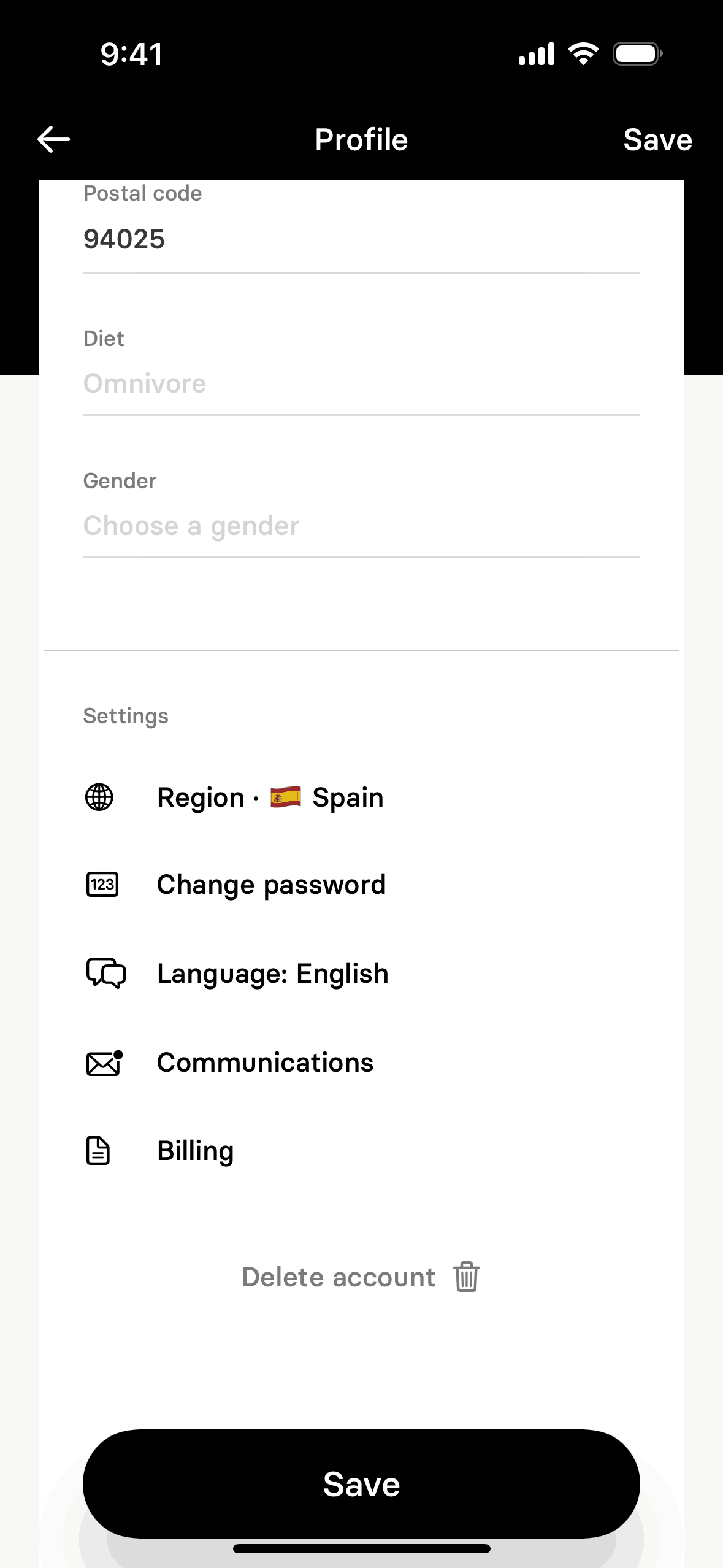Tap the Delete account link
723x1568 pixels.
point(339,1277)
